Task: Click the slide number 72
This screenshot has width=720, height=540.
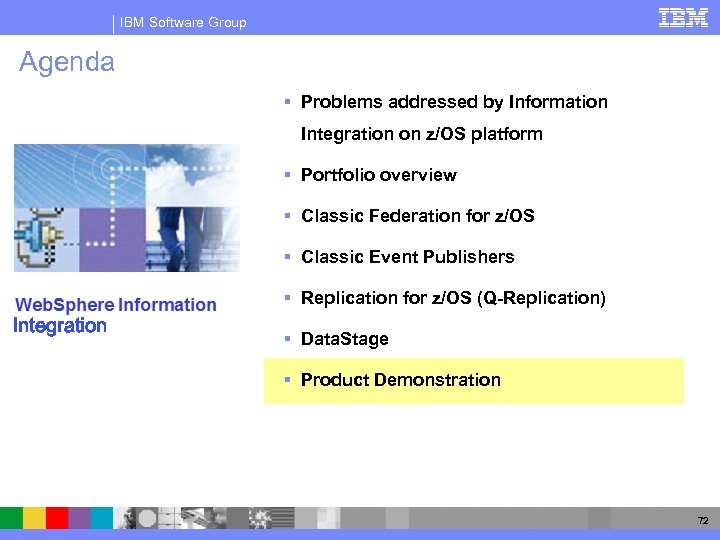Action: pyautogui.click(x=703, y=520)
